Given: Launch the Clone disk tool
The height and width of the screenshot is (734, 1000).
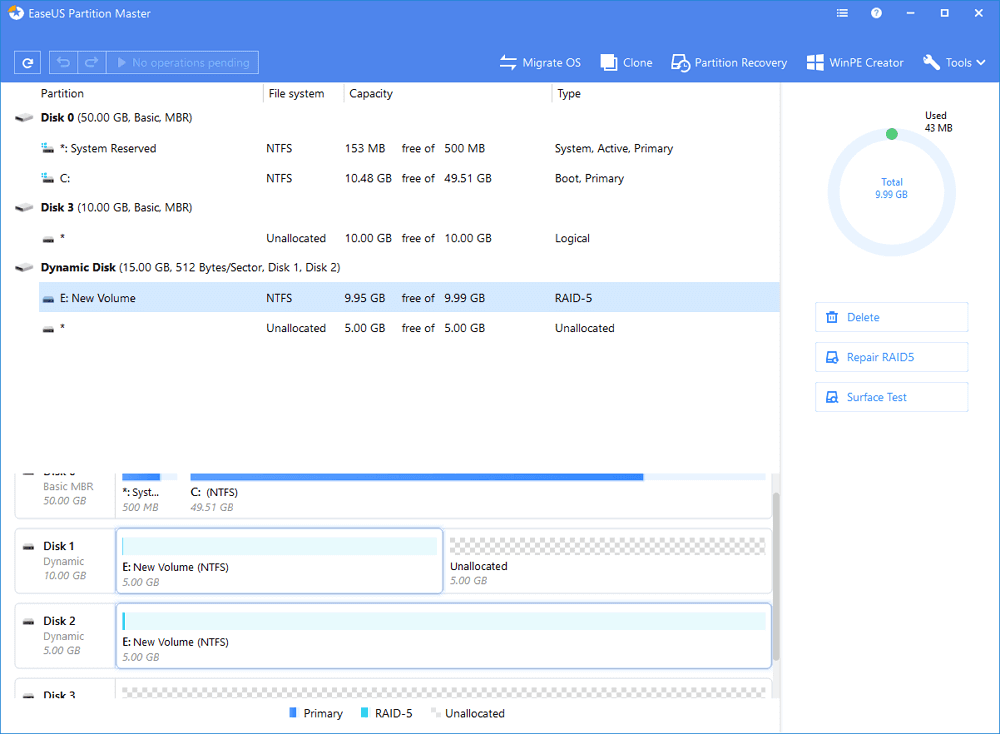Looking at the screenshot, I should 626,63.
